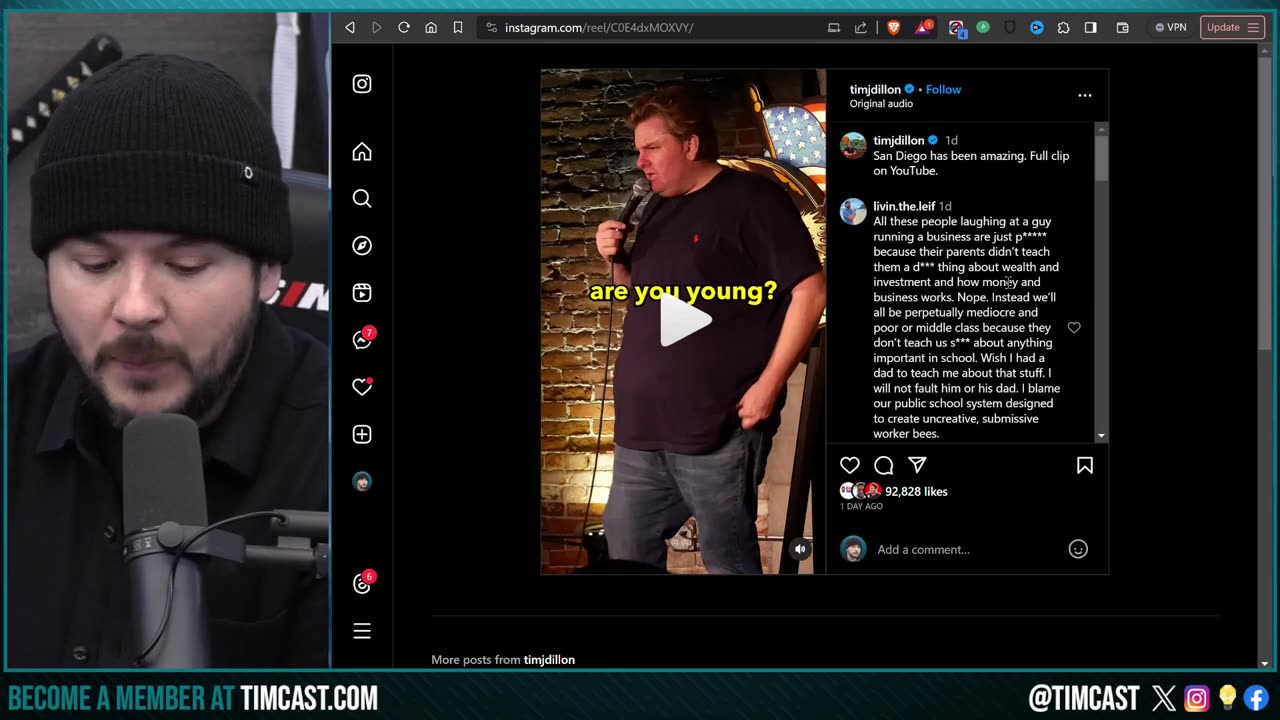Like the livin.the.leif comment

(x=1074, y=328)
